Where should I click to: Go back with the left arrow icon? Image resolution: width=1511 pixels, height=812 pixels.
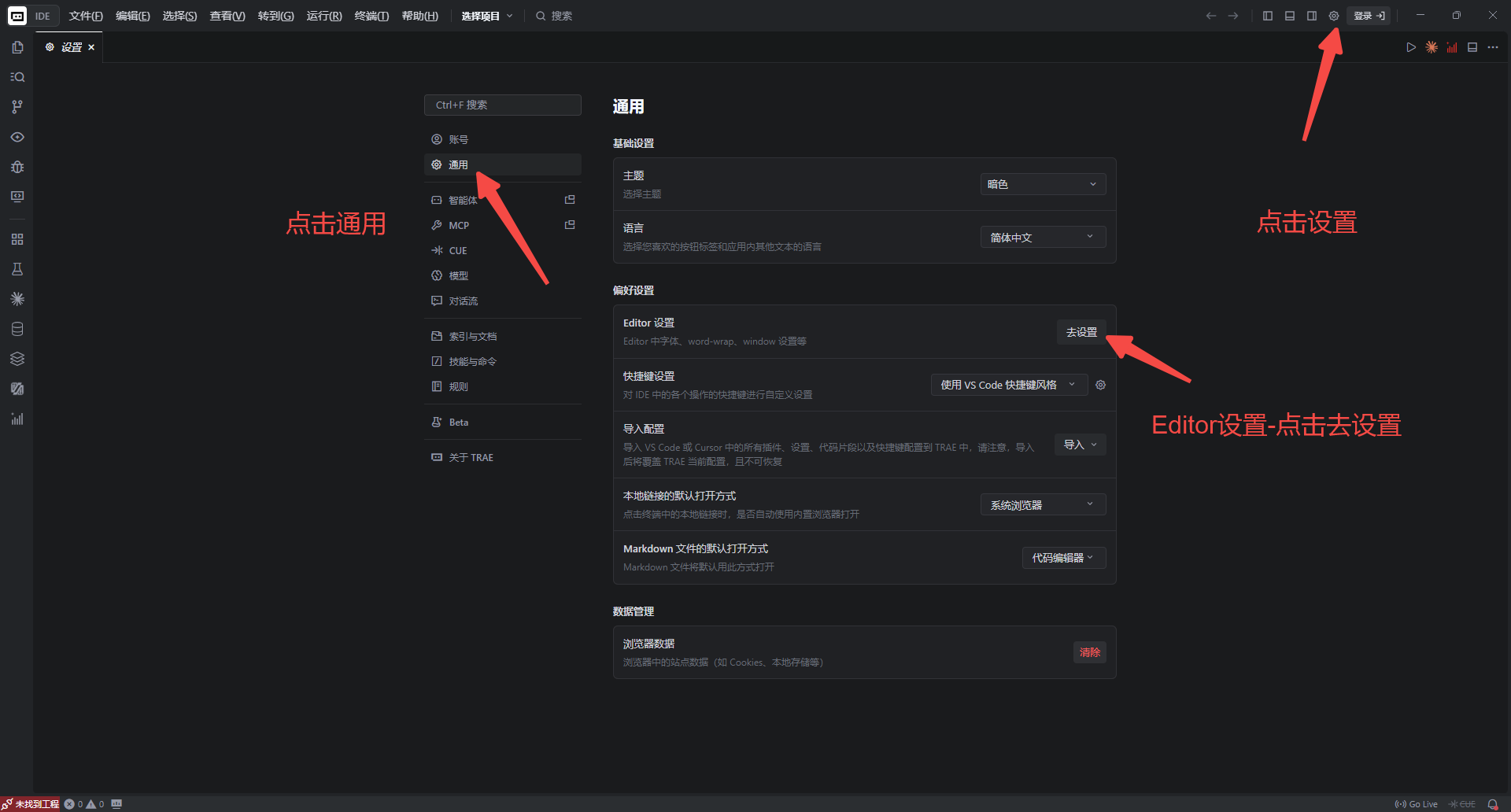click(x=1211, y=16)
